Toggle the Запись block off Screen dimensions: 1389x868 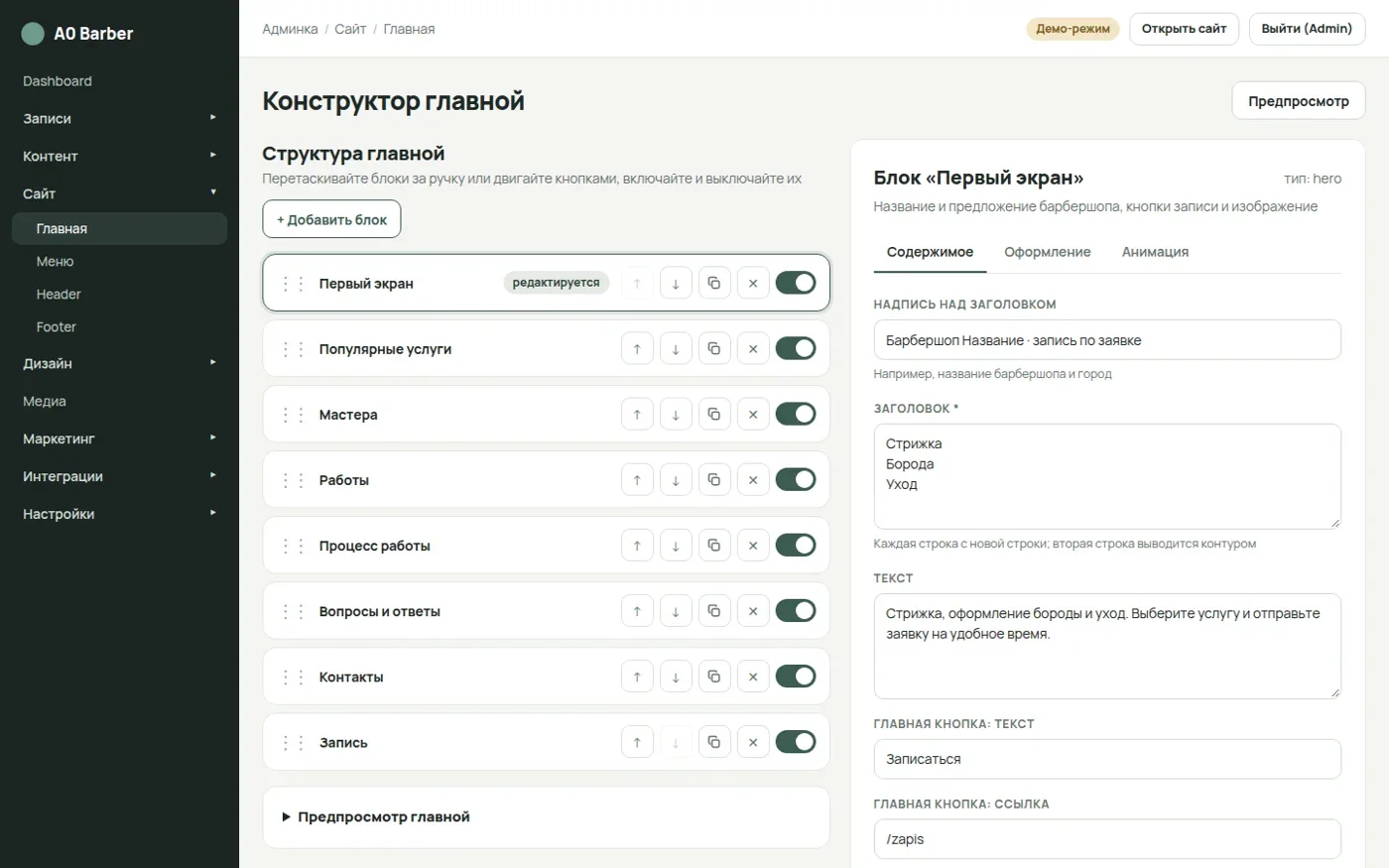(x=796, y=741)
